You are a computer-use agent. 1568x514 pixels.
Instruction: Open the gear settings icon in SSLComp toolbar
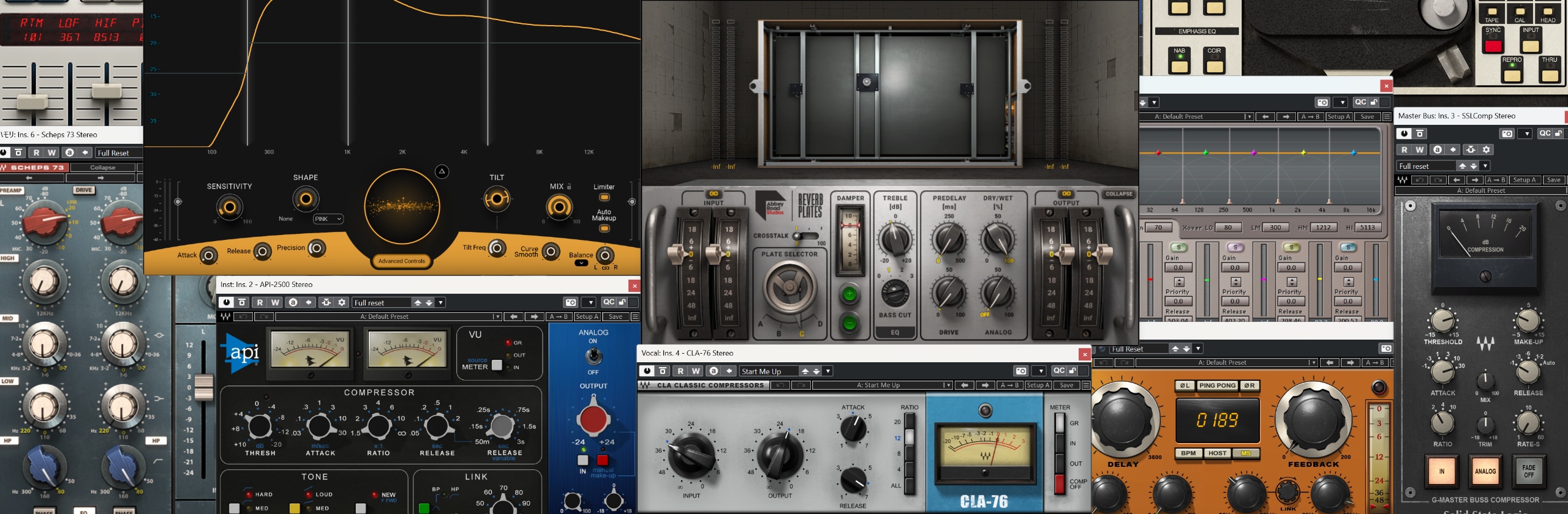click(1487, 149)
